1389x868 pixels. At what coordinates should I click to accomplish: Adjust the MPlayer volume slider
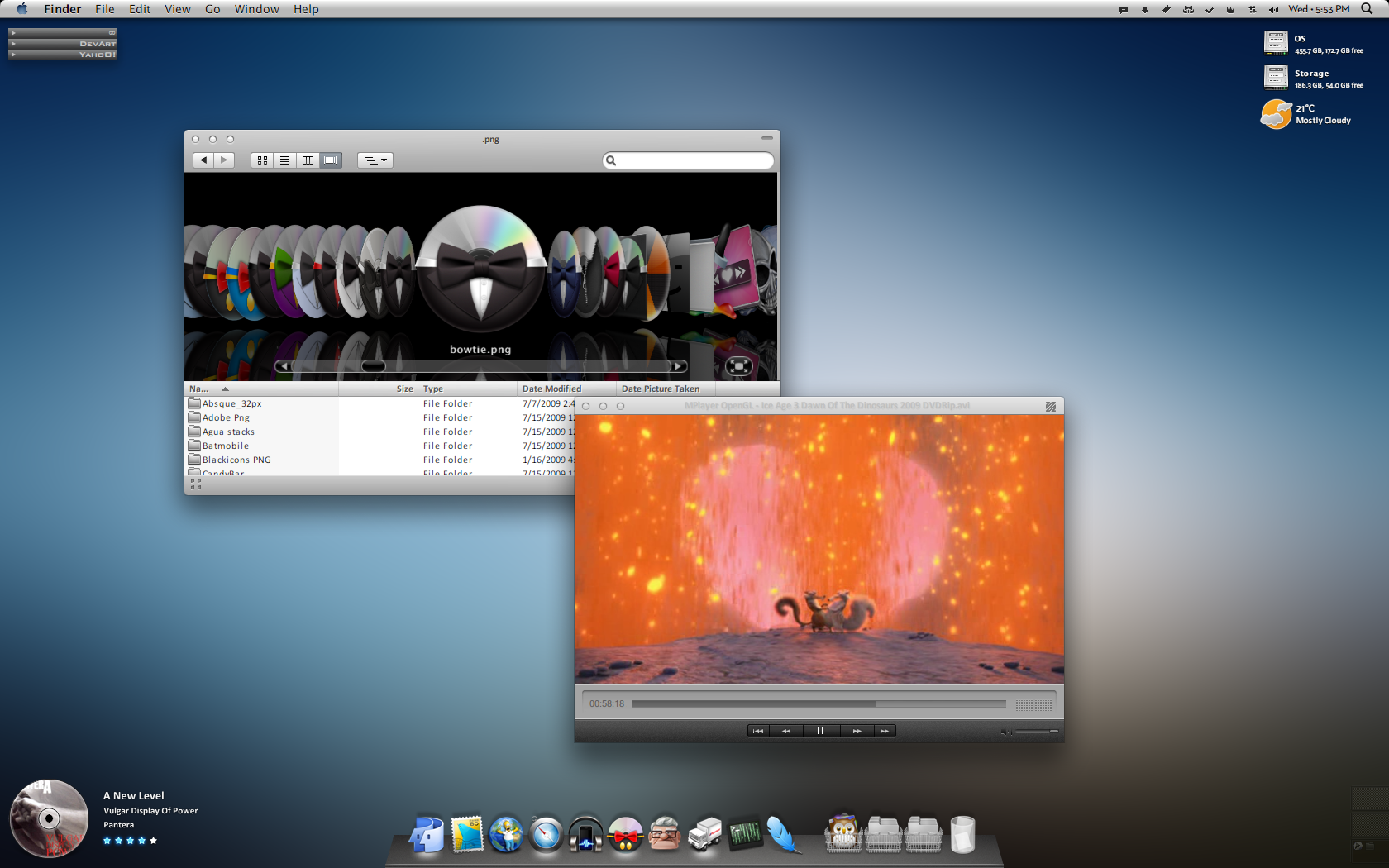[1037, 732]
